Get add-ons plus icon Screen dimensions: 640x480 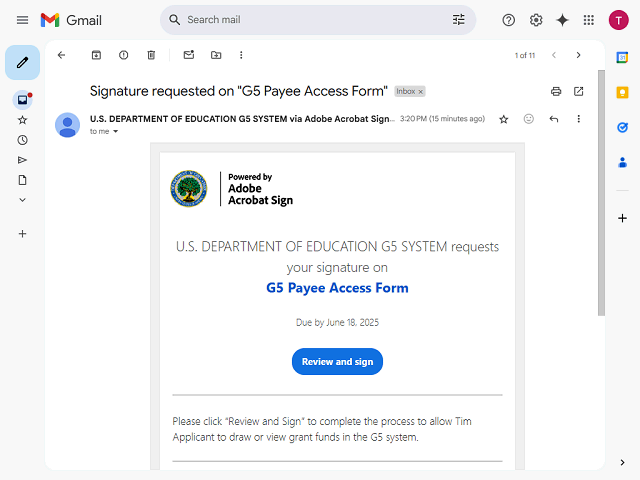(x=622, y=218)
